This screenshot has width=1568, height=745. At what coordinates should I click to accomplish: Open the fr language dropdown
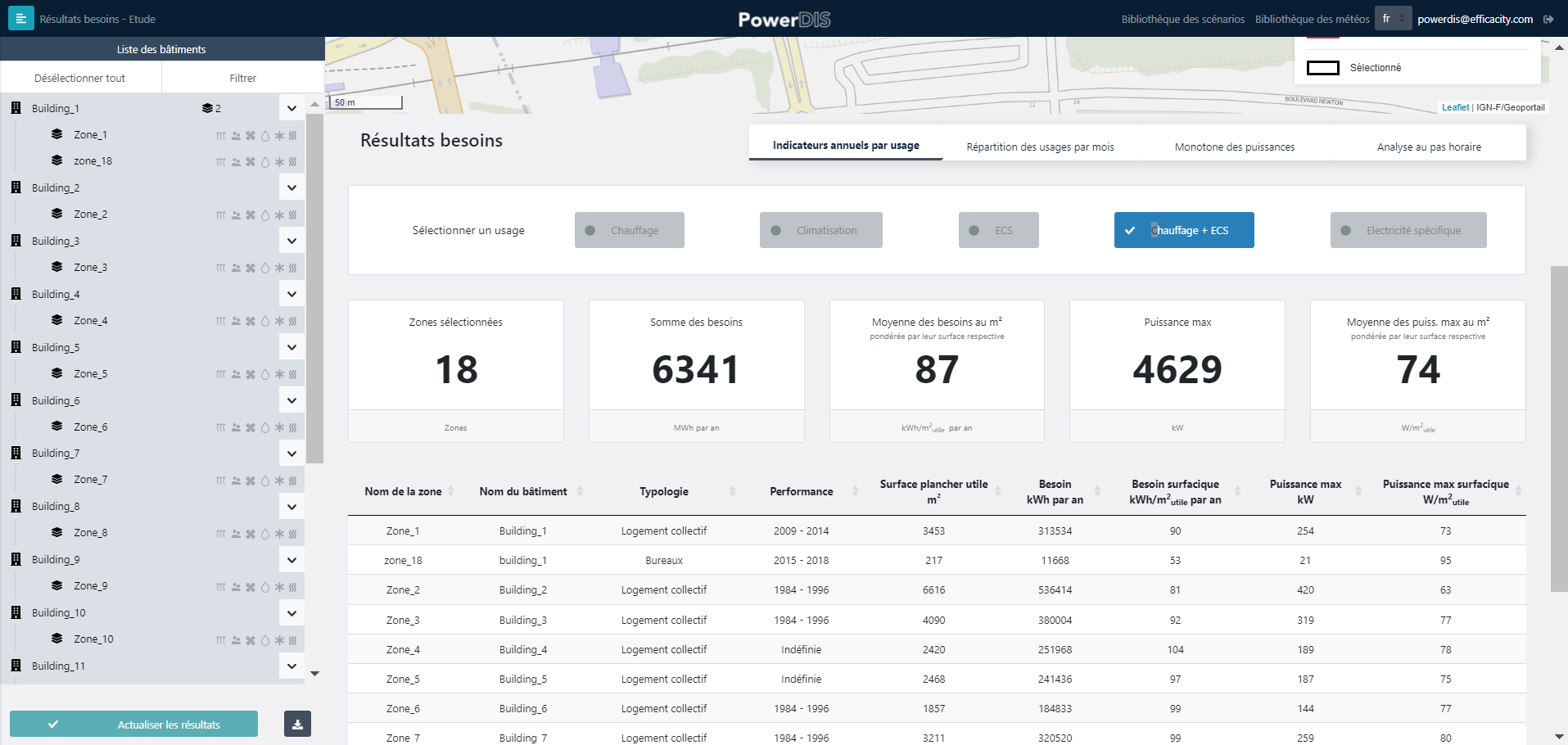pyautogui.click(x=1393, y=19)
